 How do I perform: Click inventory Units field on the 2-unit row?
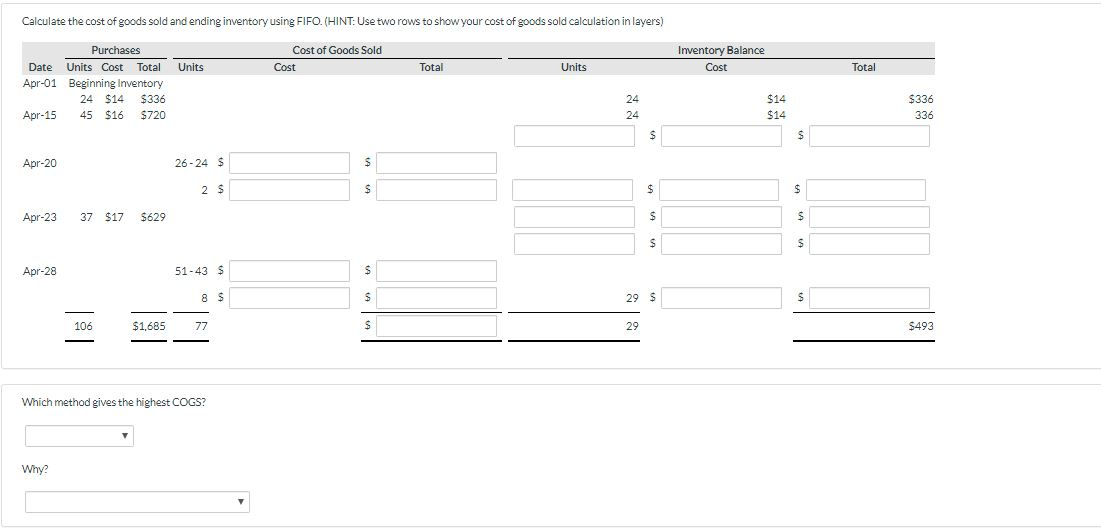(x=572, y=190)
